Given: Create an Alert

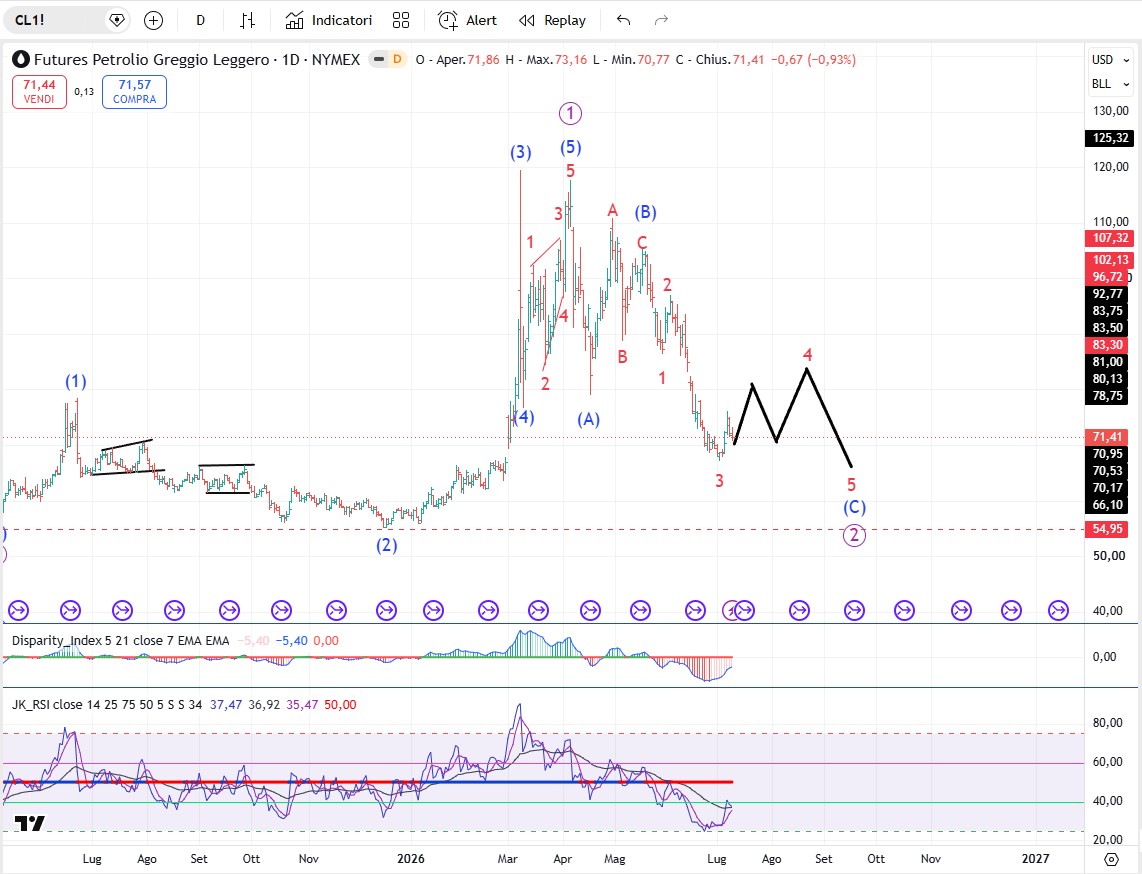Looking at the screenshot, I should (x=468, y=20).
